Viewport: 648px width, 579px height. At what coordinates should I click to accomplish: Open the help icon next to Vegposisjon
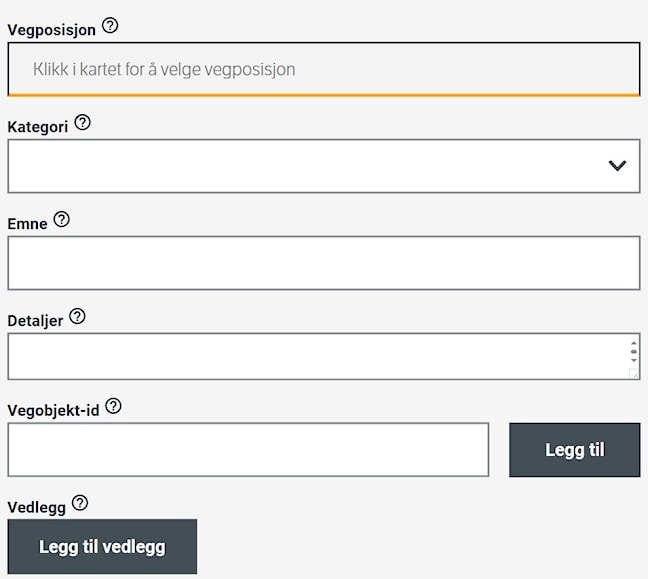110,26
